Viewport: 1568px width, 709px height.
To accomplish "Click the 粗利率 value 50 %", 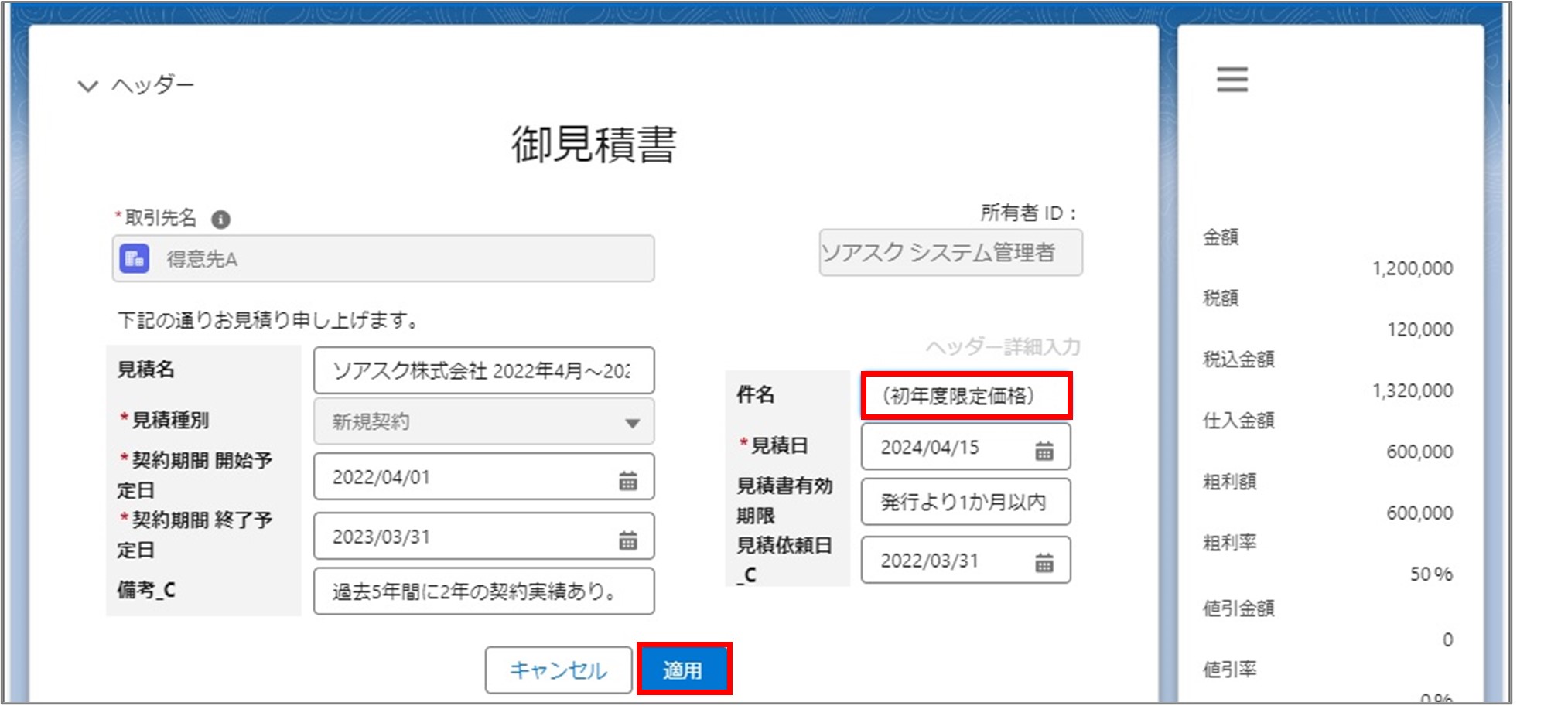I will tap(1431, 574).
